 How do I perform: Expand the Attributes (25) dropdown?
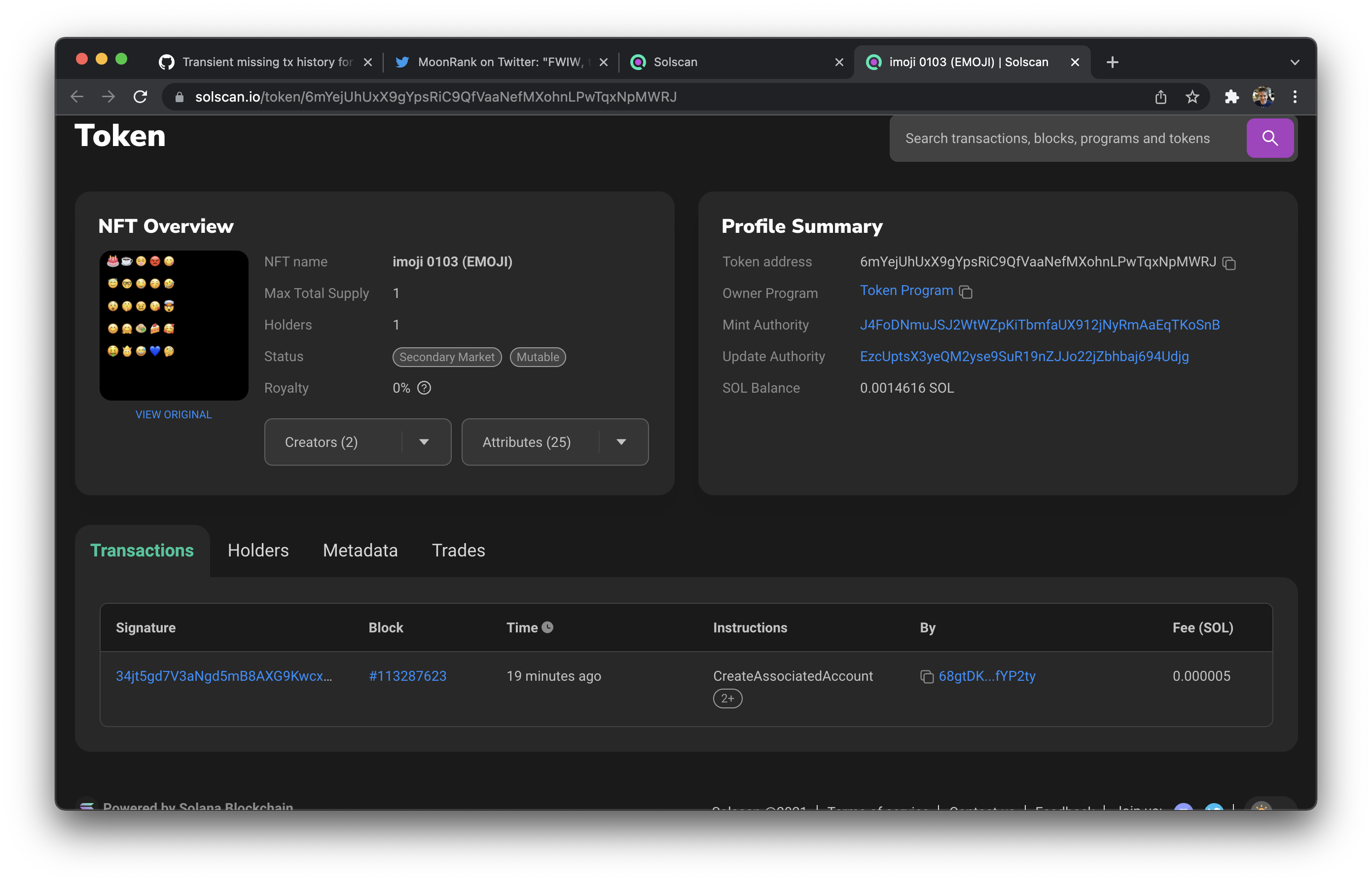622,441
